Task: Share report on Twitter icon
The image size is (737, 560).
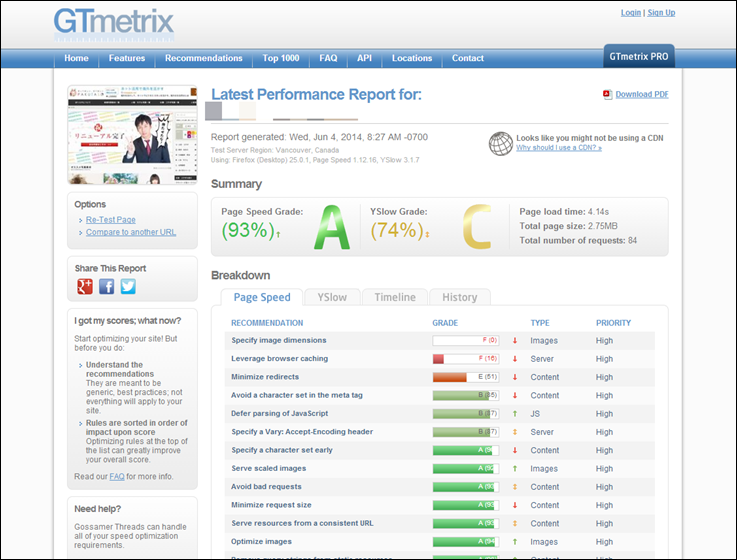Action: [x=128, y=286]
